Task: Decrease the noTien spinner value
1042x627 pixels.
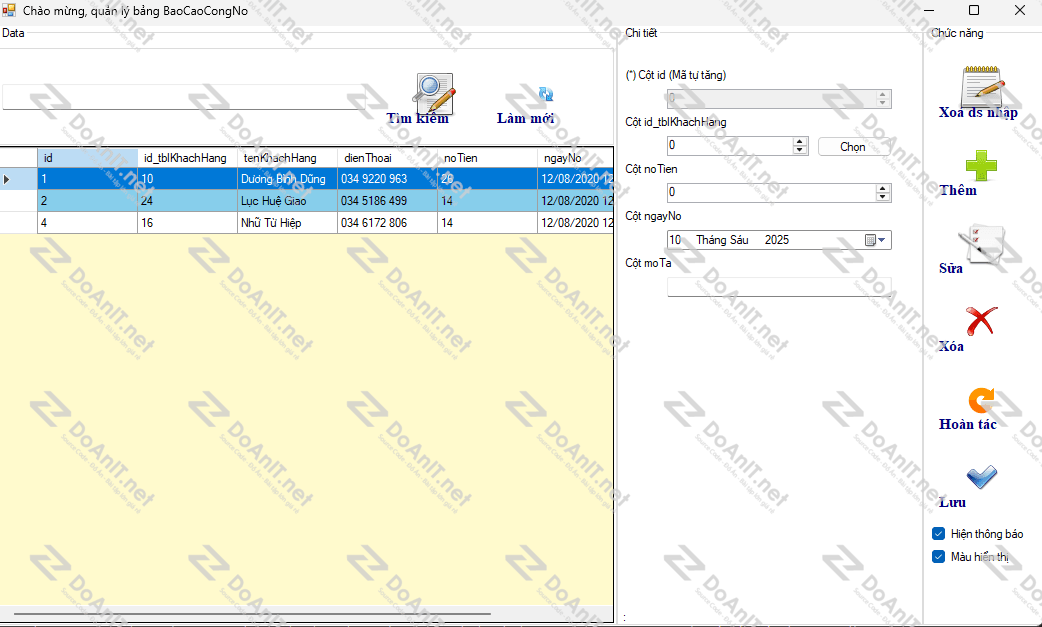Action: (x=883, y=197)
